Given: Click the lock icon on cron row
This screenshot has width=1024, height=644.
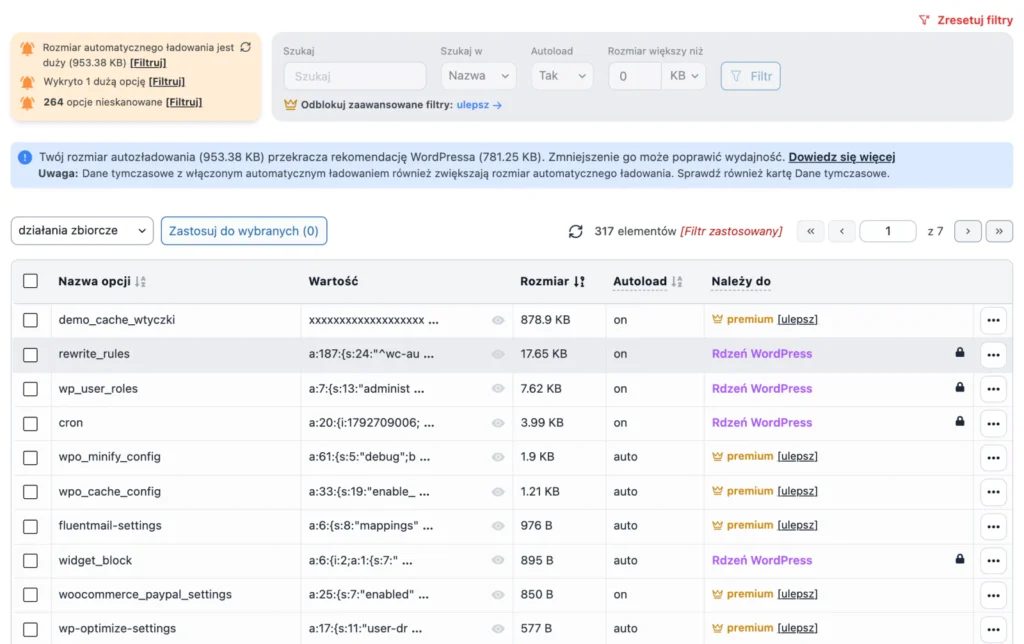Looking at the screenshot, I should tap(959, 421).
